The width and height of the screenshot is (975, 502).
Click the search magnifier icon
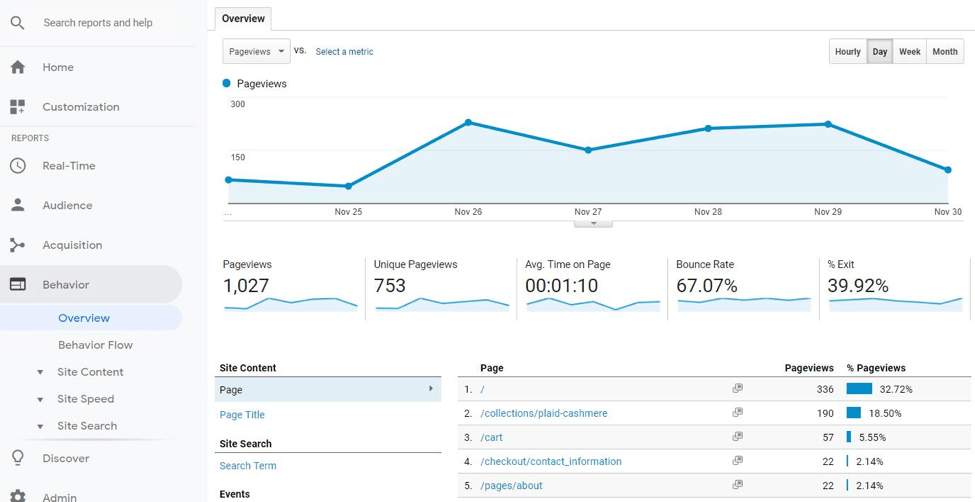click(17, 22)
